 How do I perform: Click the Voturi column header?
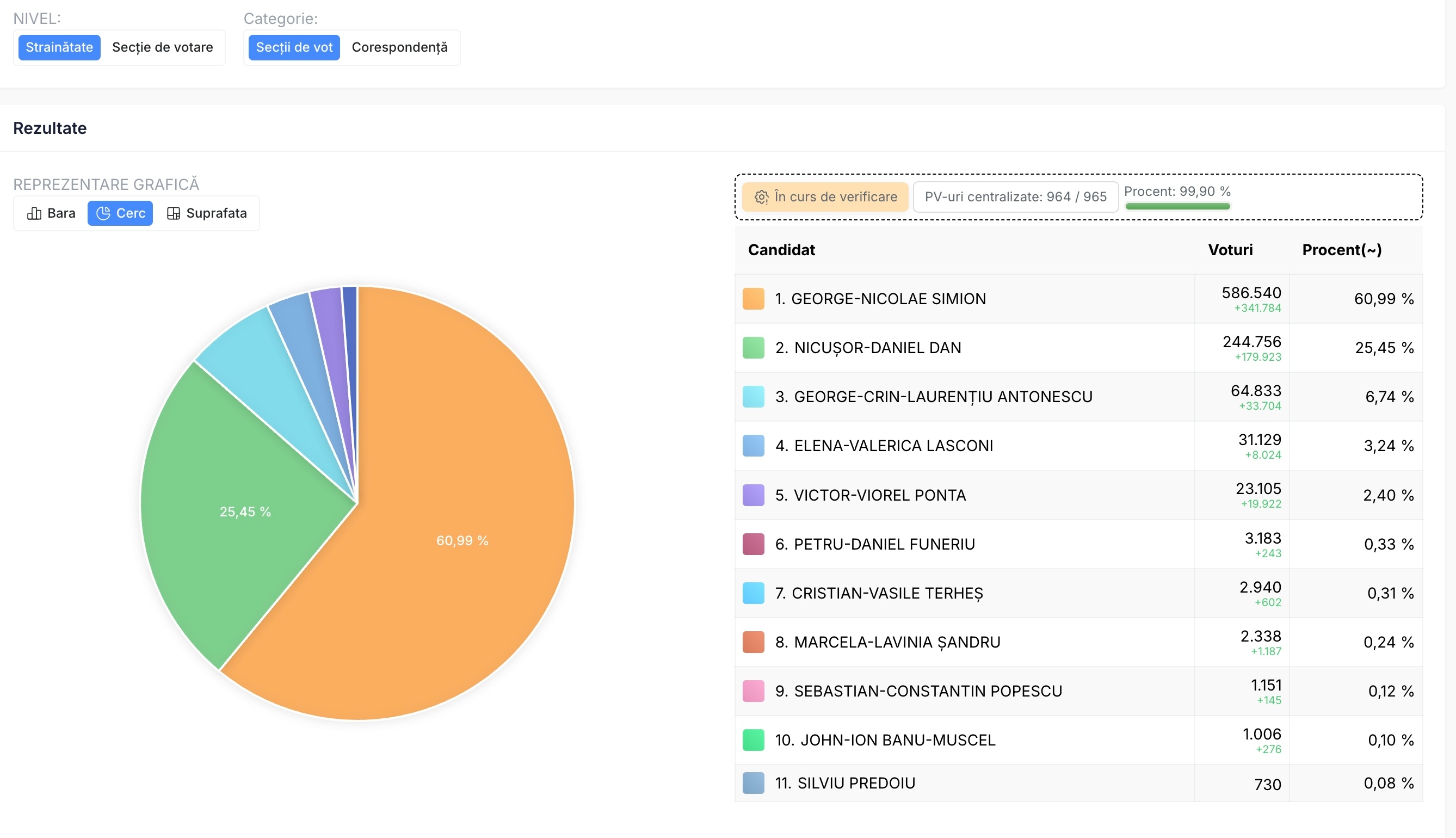point(1230,250)
